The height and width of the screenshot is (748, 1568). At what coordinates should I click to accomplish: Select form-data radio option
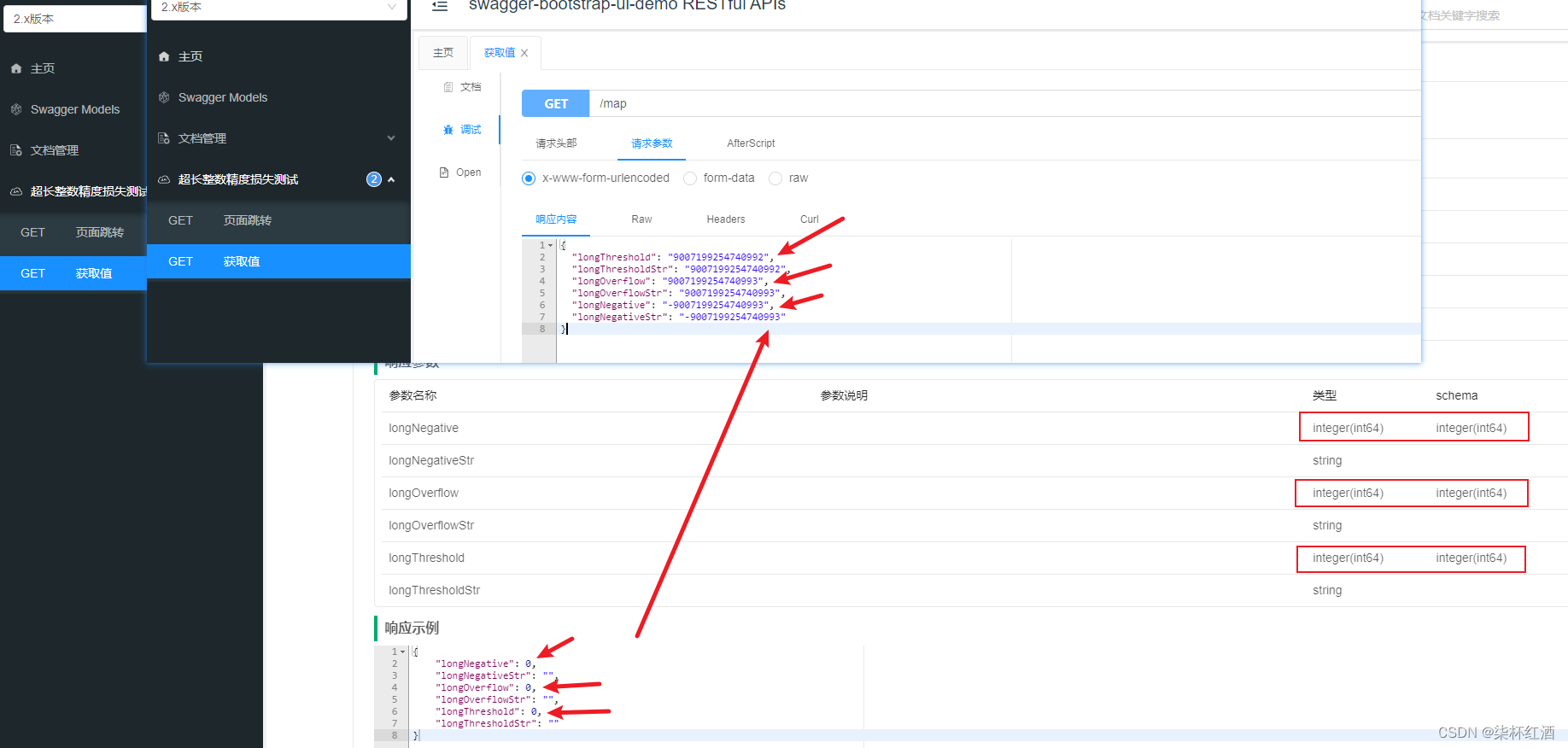click(x=690, y=178)
